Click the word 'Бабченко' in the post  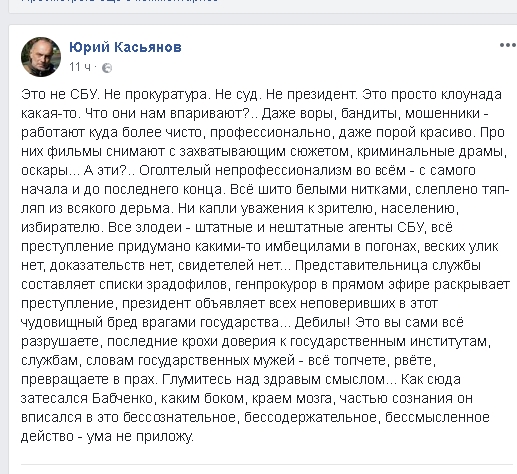coord(122,398)
